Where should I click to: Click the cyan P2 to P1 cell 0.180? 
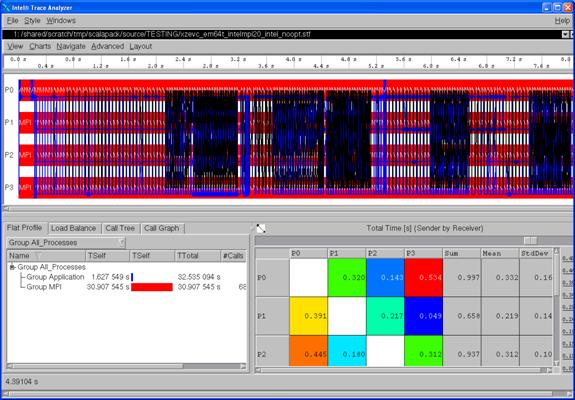[x=347, y=351]
